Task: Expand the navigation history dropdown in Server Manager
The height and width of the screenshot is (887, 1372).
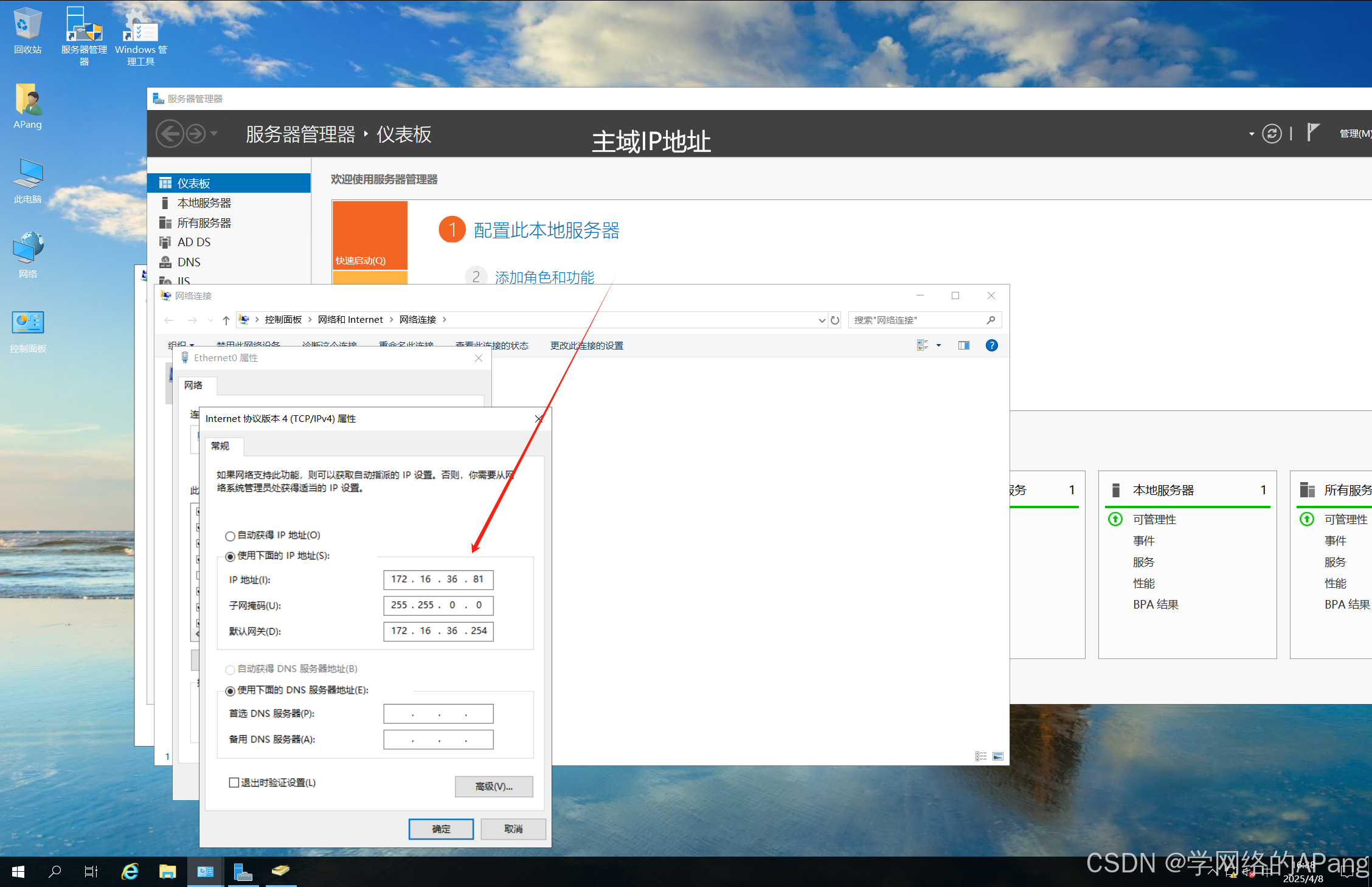Action: coord(214,133)
